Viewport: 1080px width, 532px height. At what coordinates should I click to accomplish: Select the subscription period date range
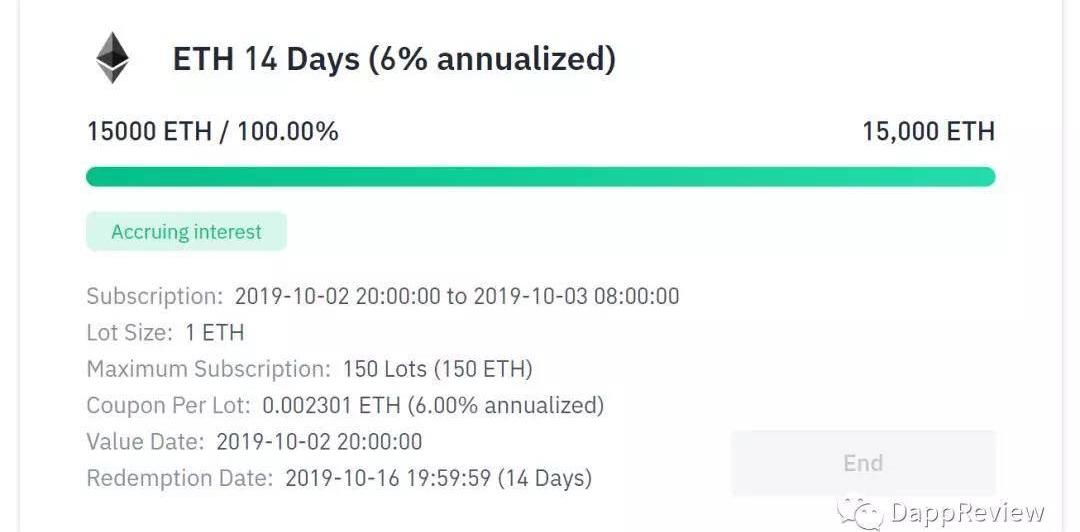point(457,296)
